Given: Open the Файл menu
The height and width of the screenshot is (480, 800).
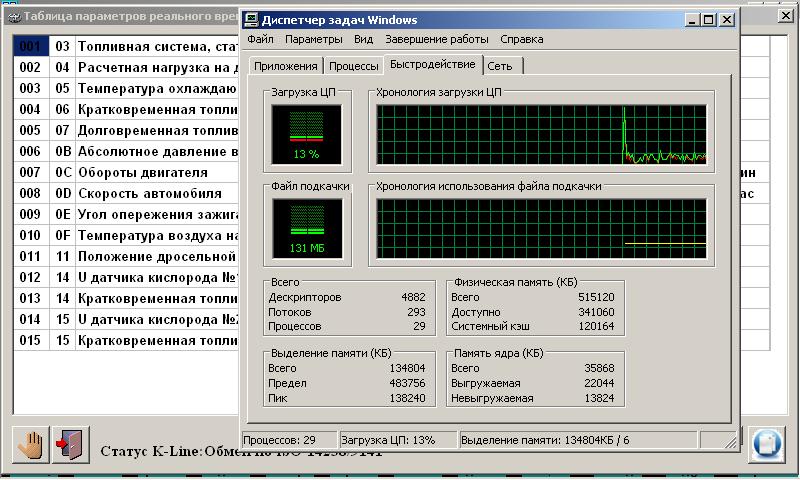Looking at the screenshot, I should [260, 40].
